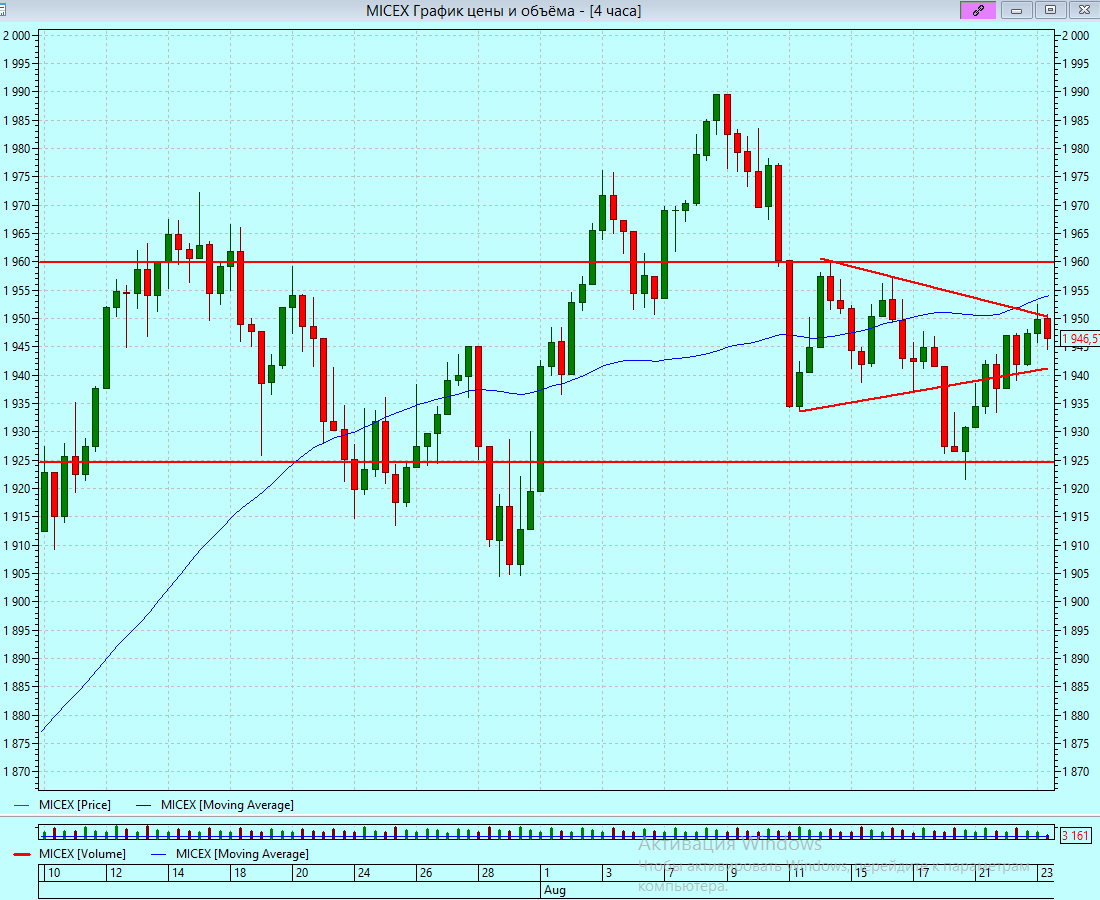Select the MICEX [Price] legend entry
The image size is (1100, 900).
coord(74,805)
